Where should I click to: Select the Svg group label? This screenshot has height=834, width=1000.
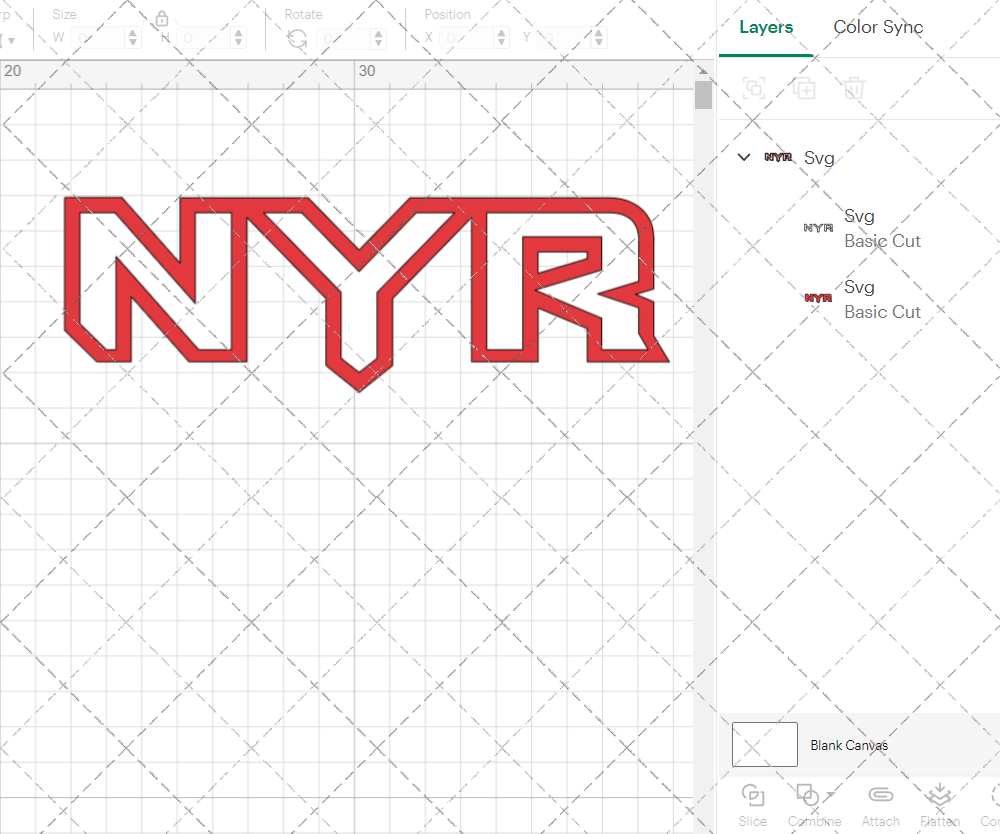[x=819, y=157]
